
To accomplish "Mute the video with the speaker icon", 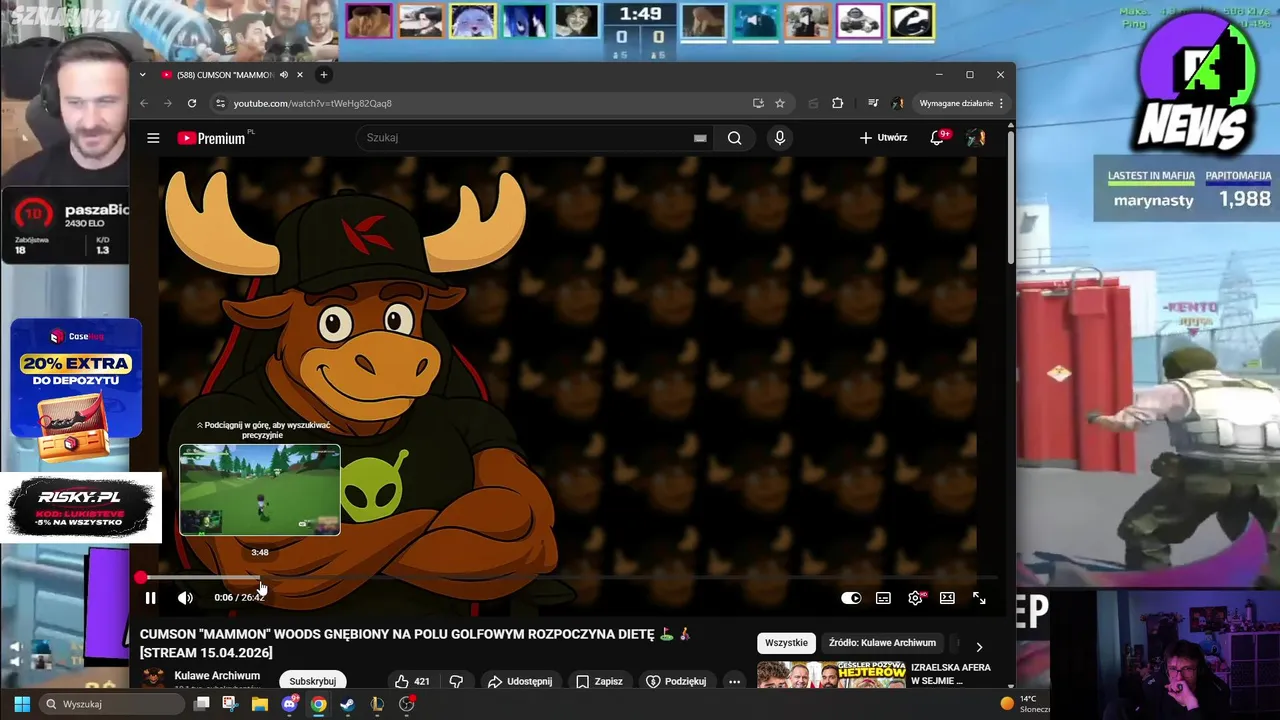I will [x=185, y=598].
